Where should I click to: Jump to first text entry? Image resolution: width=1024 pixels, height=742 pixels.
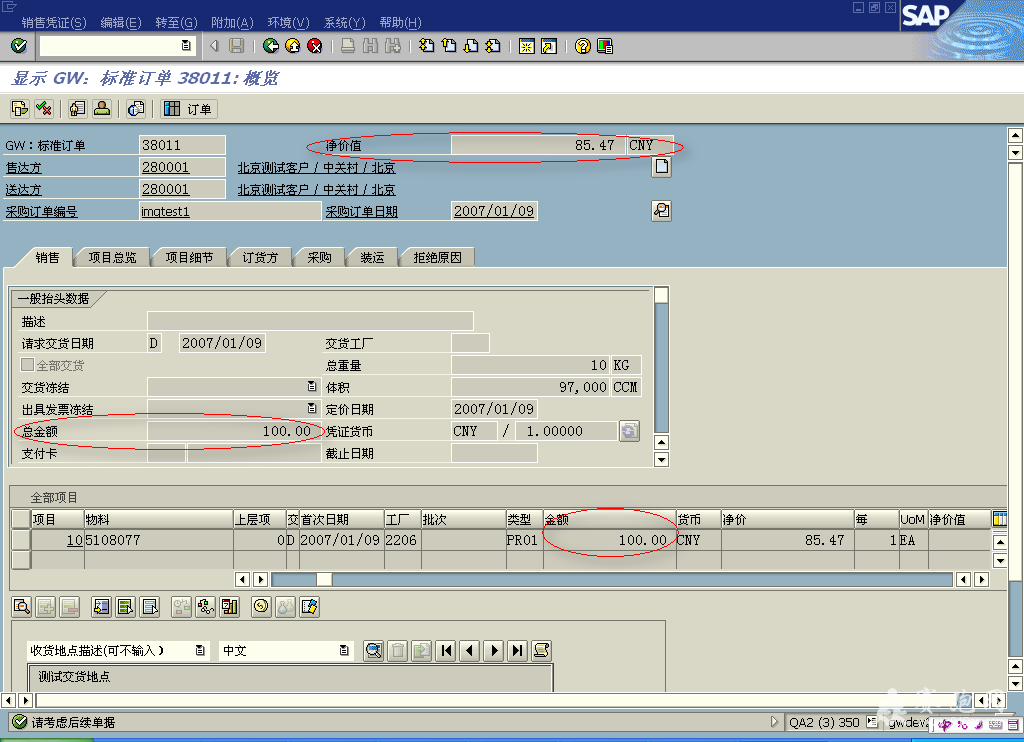[446, 650]
